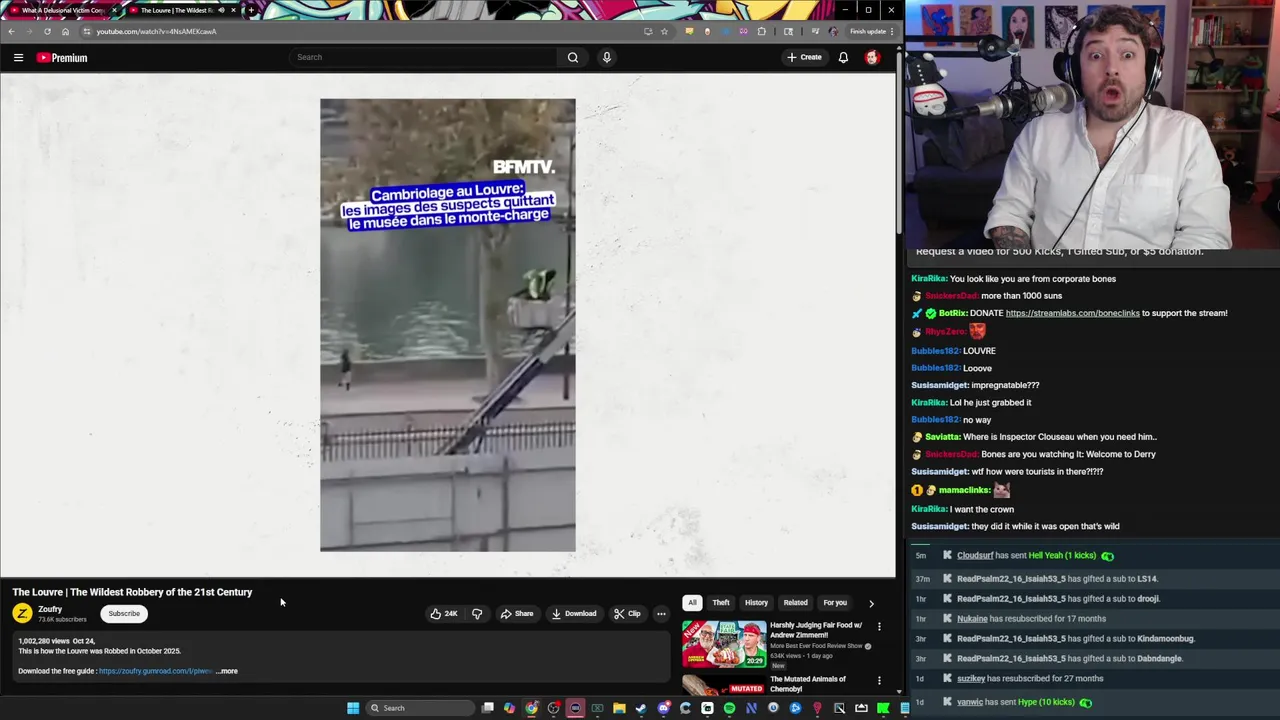Click the YouTube search magnifier button
The width and height of the screenshot is (1280, 720).
[573, 57]
